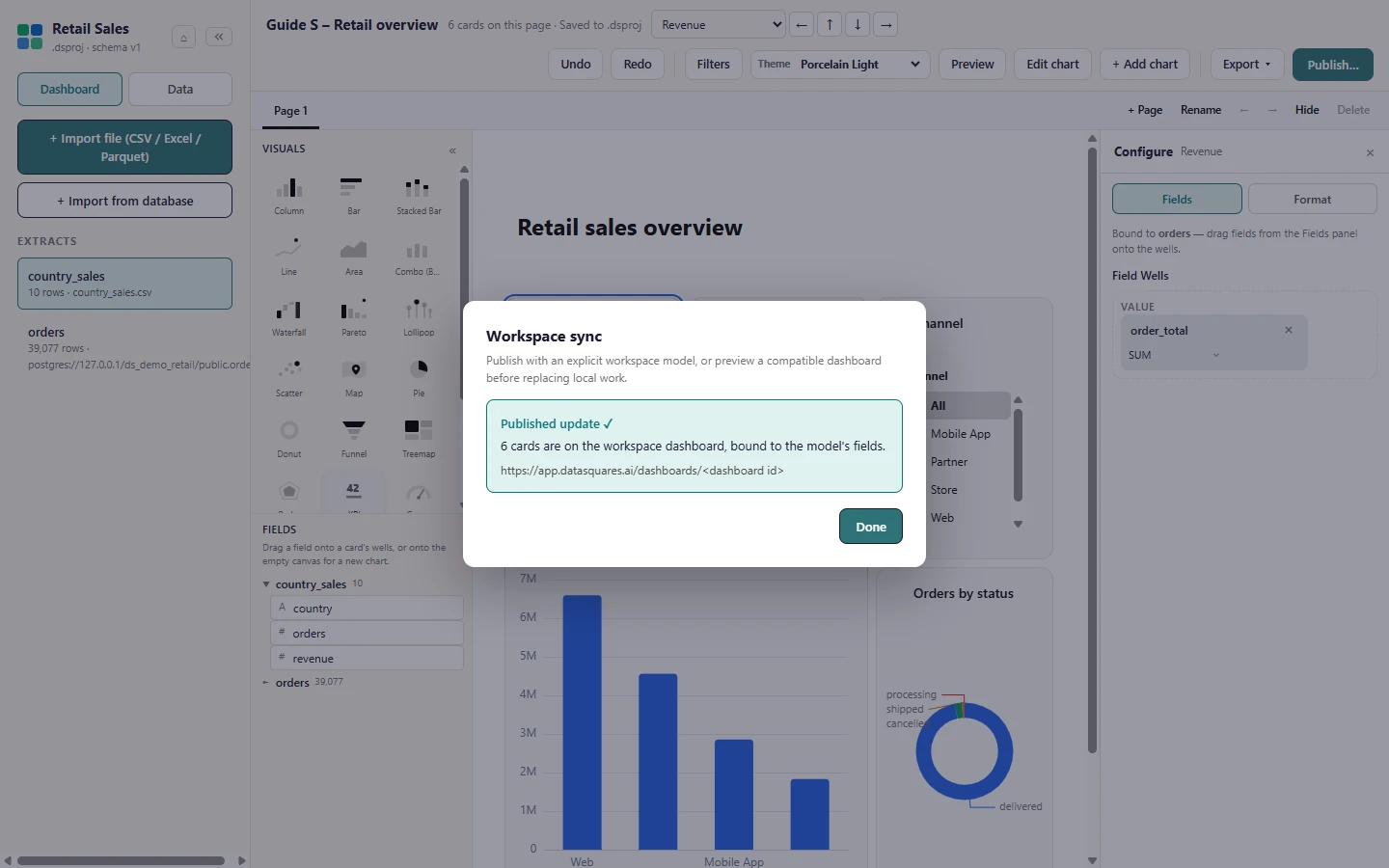Collapse the left sidebar with double-chevron

tap(219, 37)
